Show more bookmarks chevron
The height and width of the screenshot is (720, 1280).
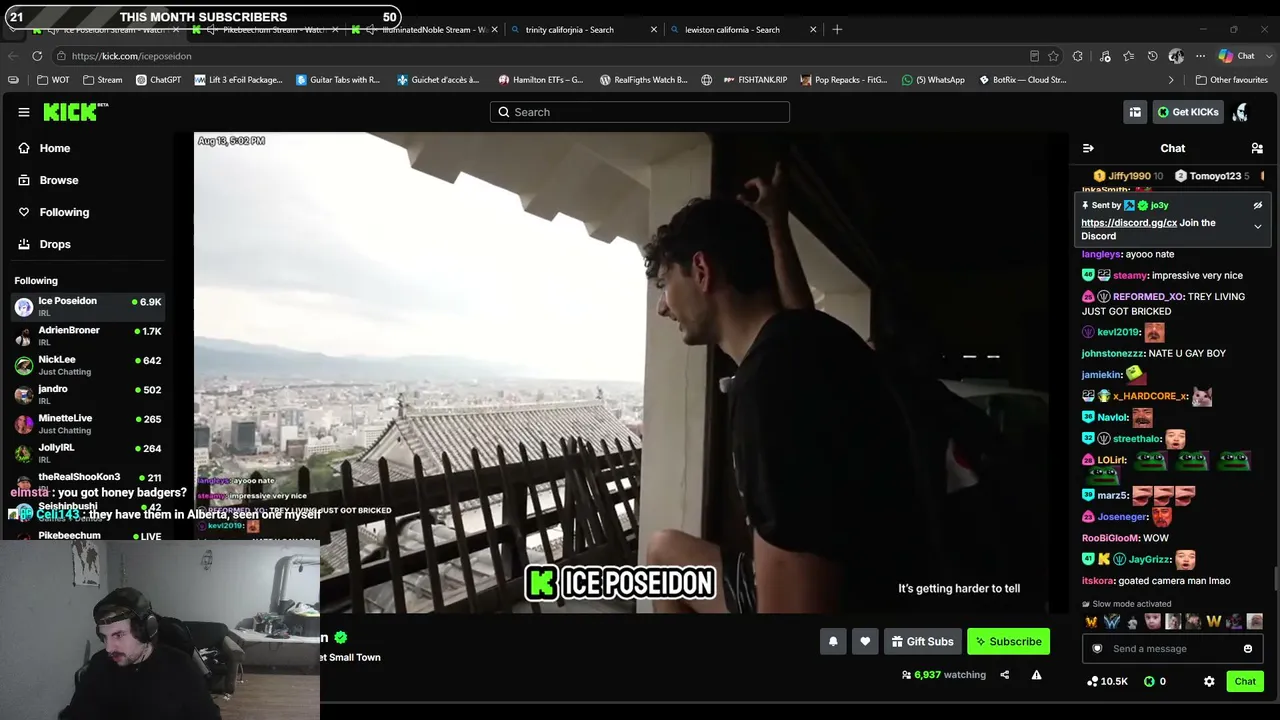tap(1171, 80)
